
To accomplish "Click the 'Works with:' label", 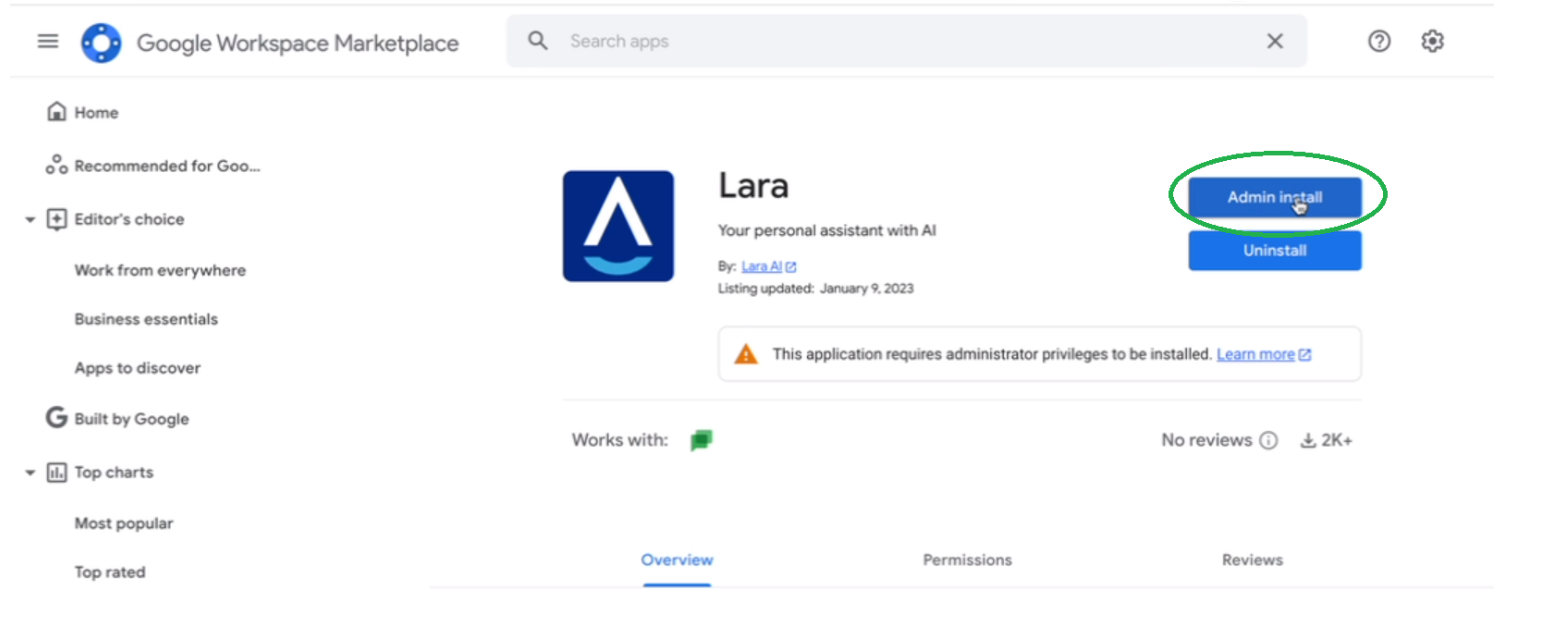I will click(x=620, y=440).
